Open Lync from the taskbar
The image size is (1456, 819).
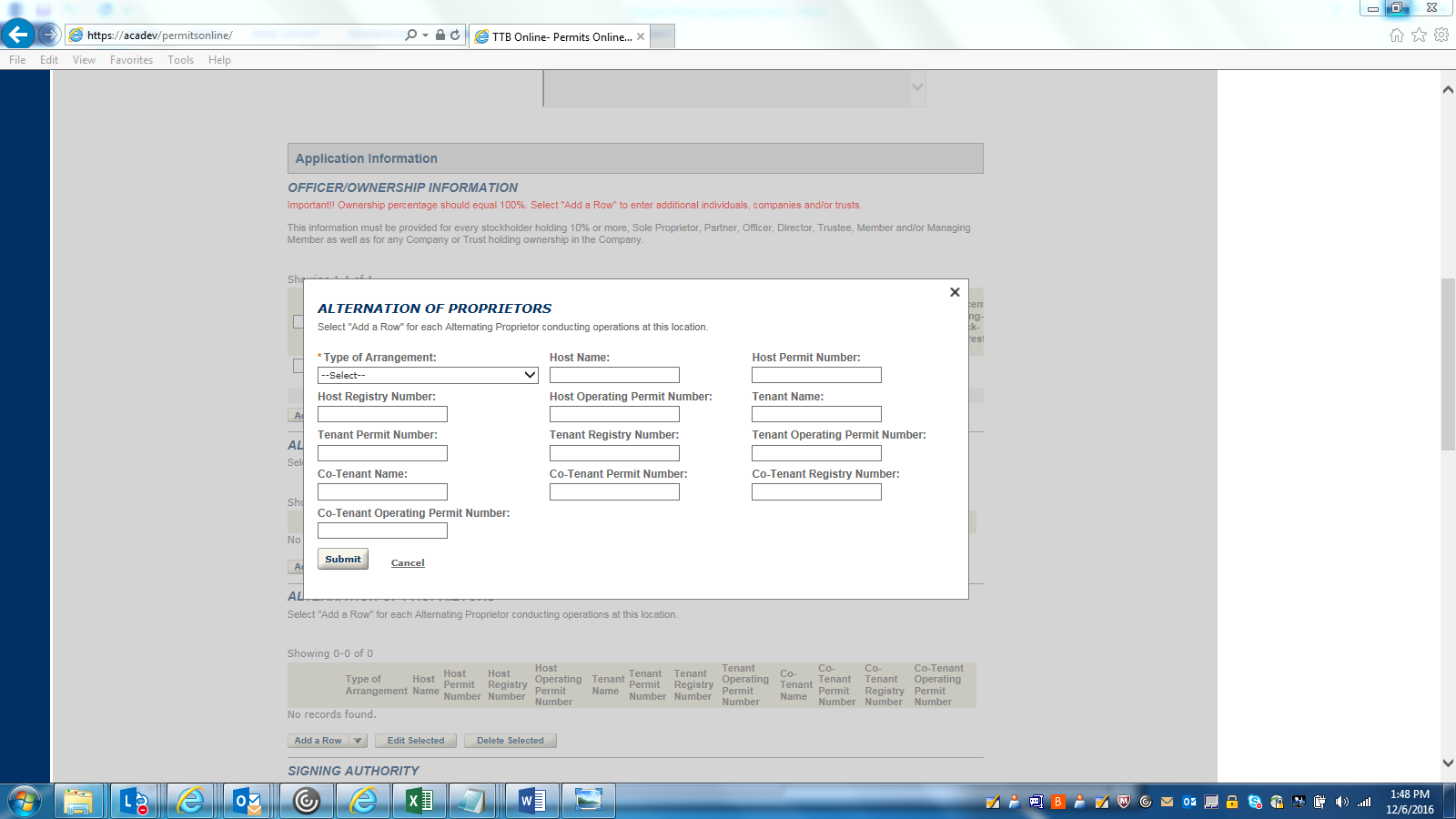[x=135, y=801]
